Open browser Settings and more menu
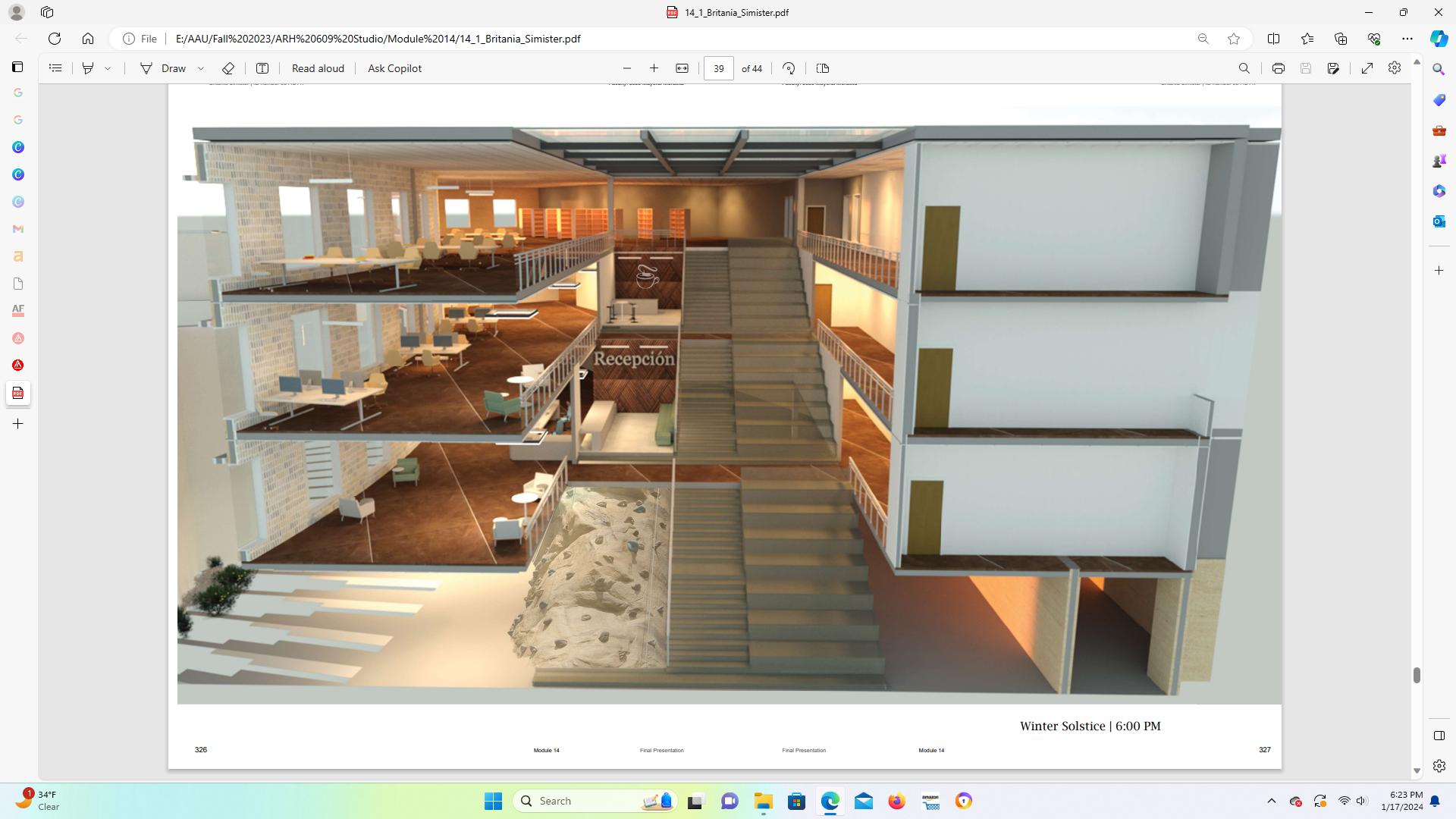 point(1407,39)
